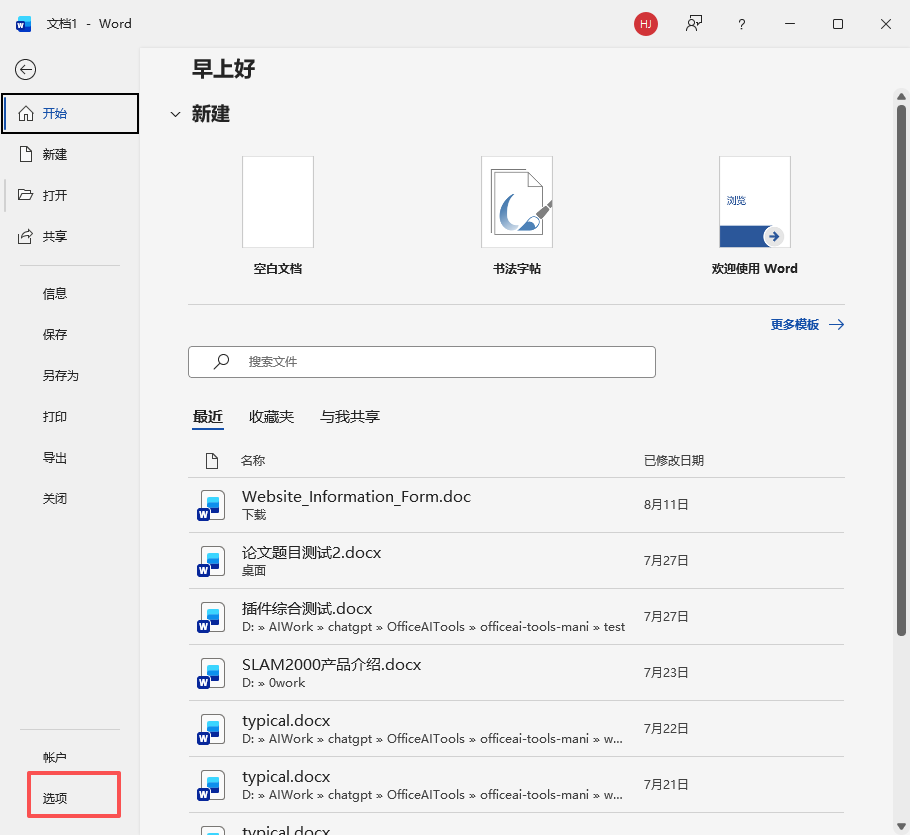Click the arrow next to 更多模板
Screen dimensions: 910x835
tap(836, 324)
